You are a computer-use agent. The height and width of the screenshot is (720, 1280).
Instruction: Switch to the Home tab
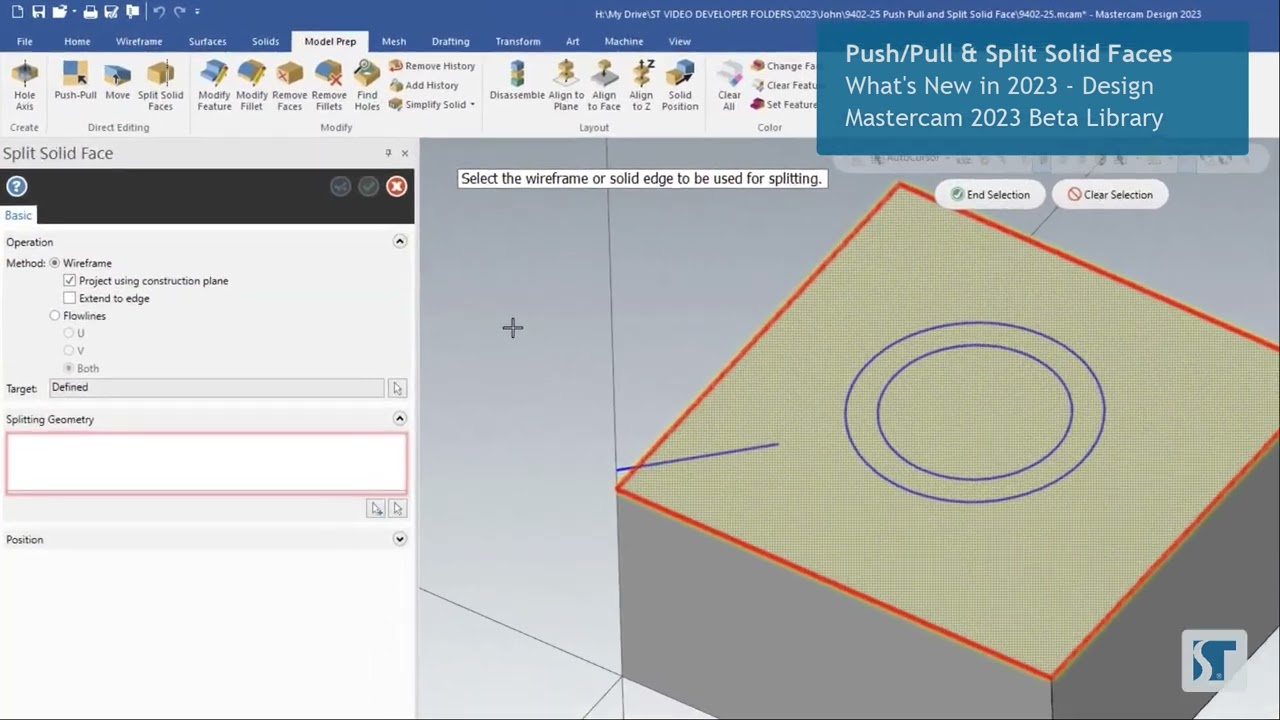tap(77, 41)
